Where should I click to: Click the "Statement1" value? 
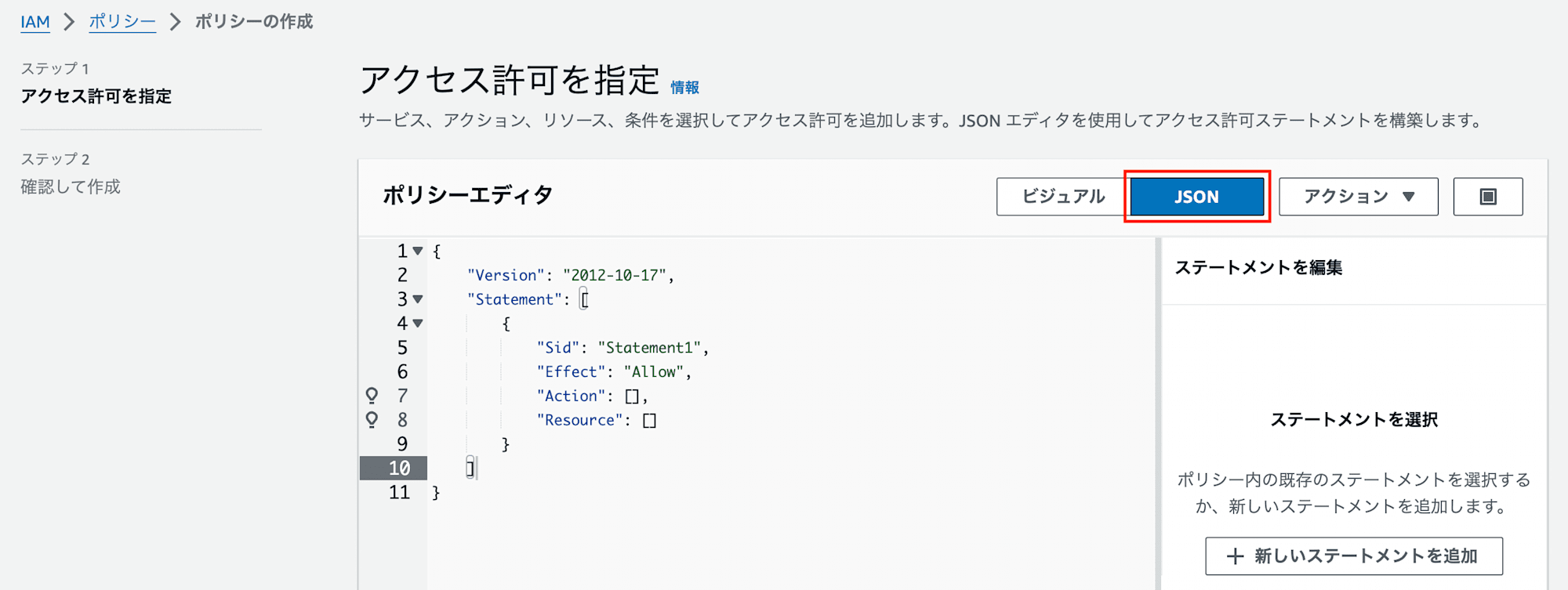point(649,348)
